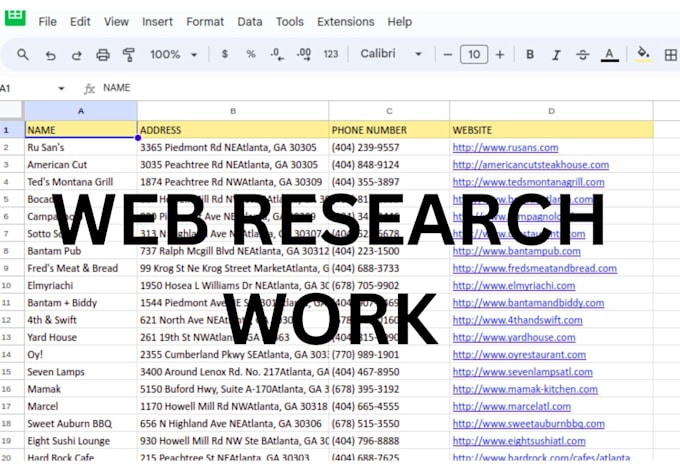Increase decimal places

[304, 54]
